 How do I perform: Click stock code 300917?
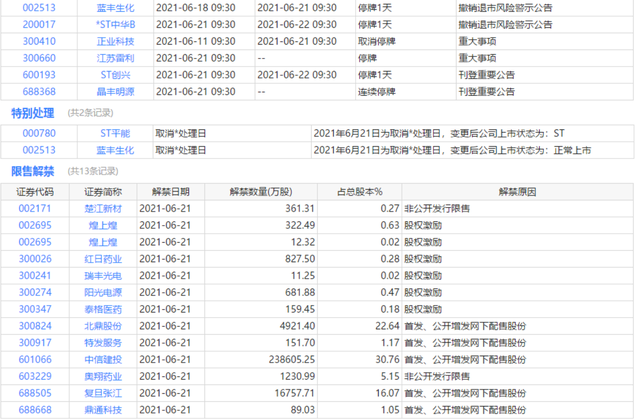[x=35, y=342]
